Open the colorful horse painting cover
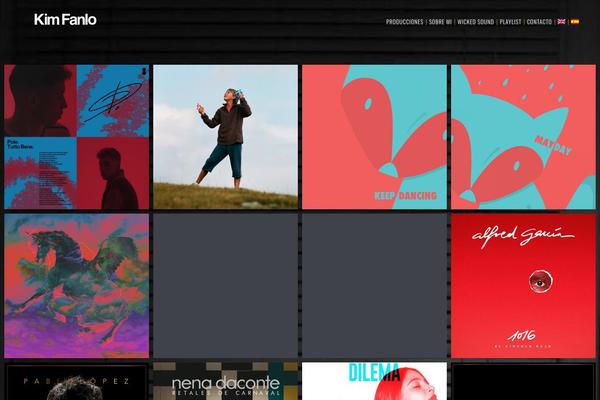This screenshot has height=400, width=600. tap(77, 286)
